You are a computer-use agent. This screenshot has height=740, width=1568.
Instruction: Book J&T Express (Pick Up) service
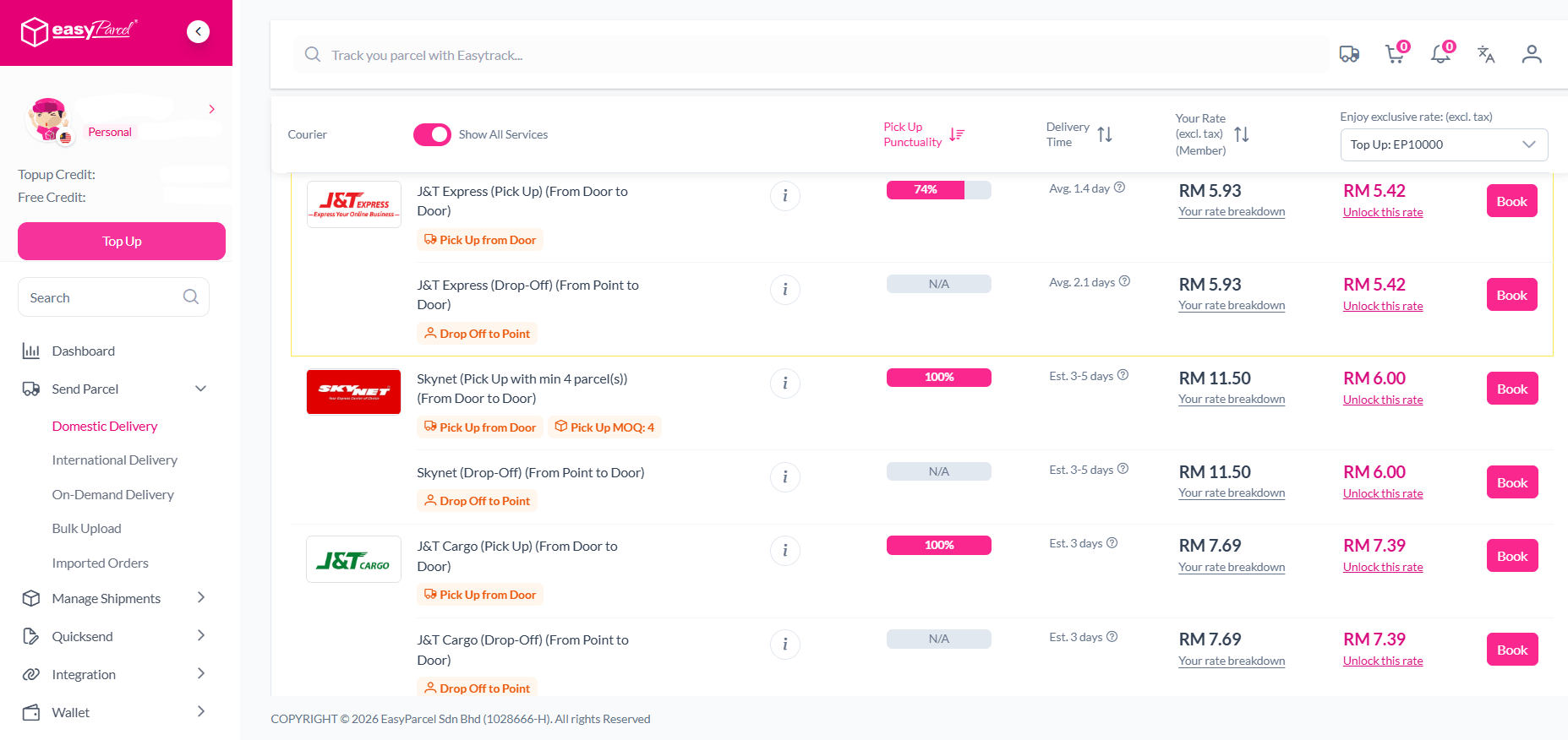click(x=1511, y=201)
